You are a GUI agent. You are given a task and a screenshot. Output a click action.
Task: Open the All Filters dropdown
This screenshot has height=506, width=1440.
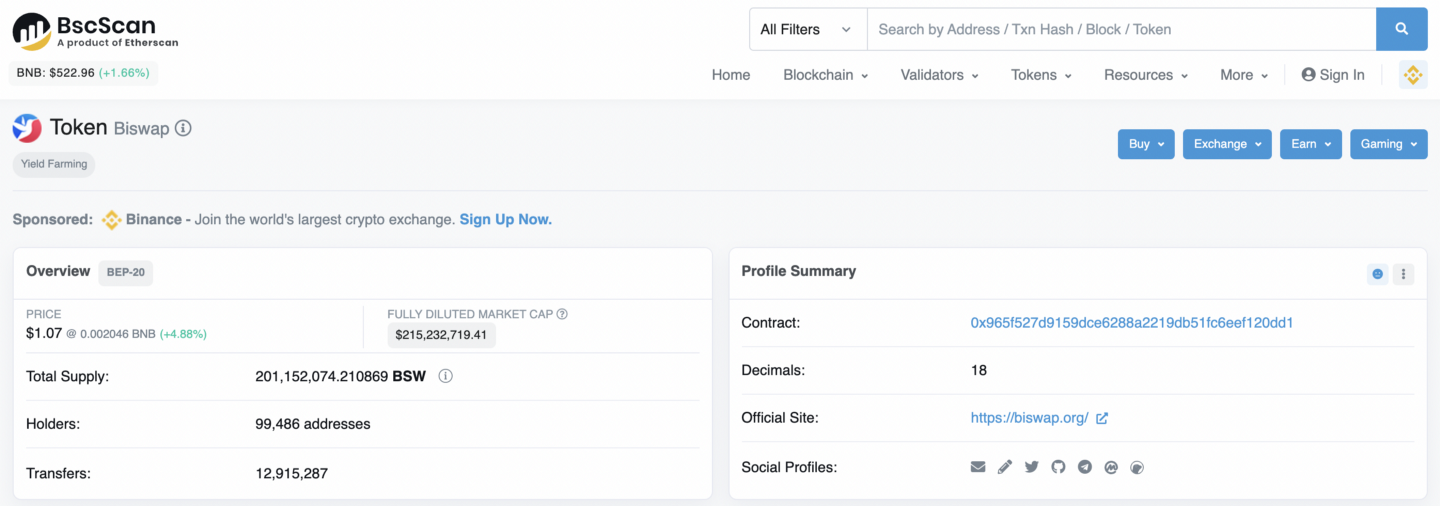(808, 29)
